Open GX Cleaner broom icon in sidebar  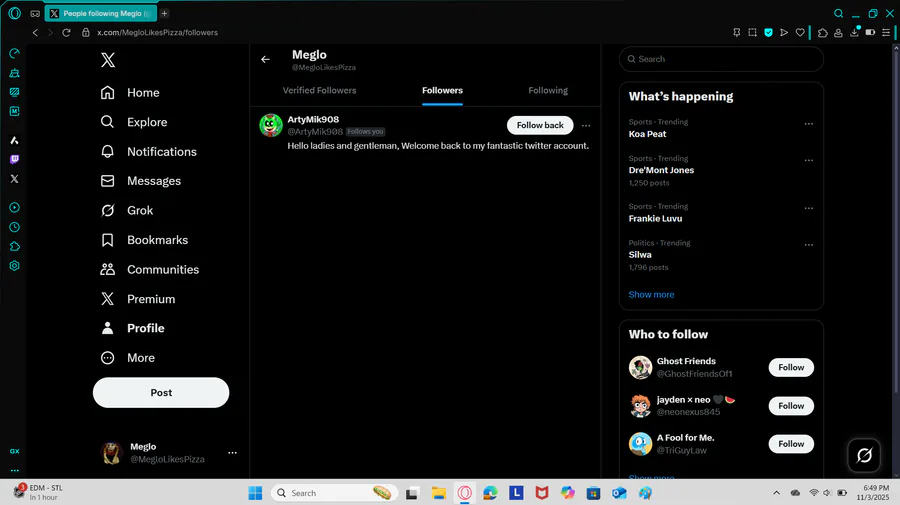pyautogui.click(x=14, y=73)
